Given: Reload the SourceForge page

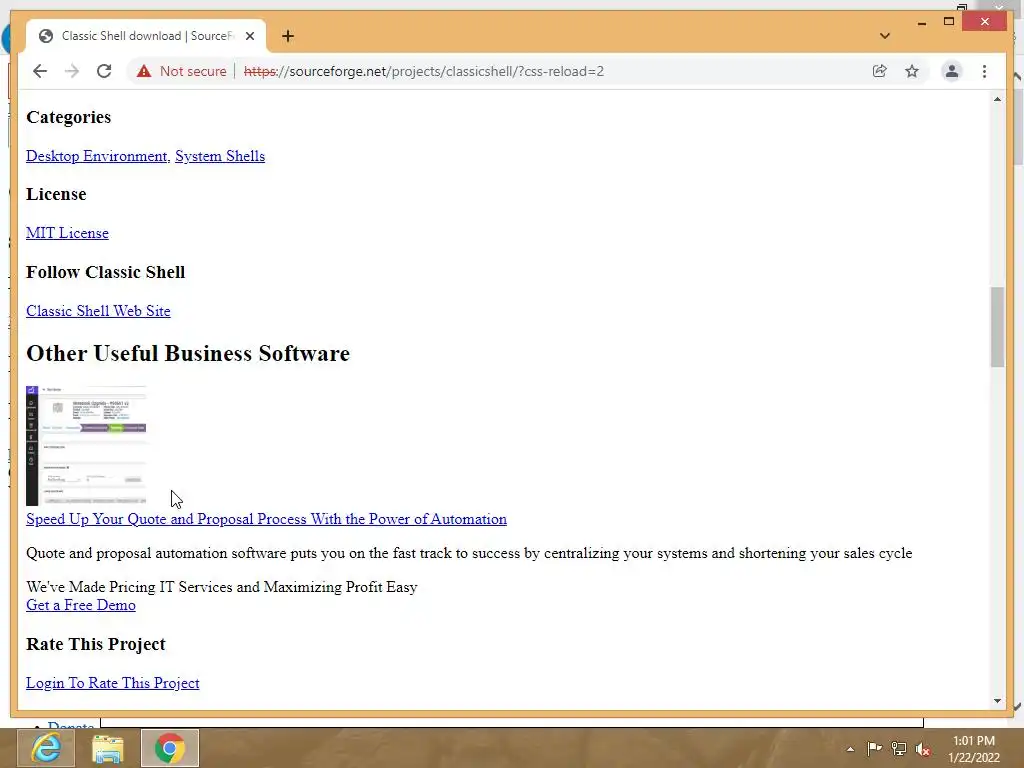Looking at the screenshot, I should [x=104, y=71].
